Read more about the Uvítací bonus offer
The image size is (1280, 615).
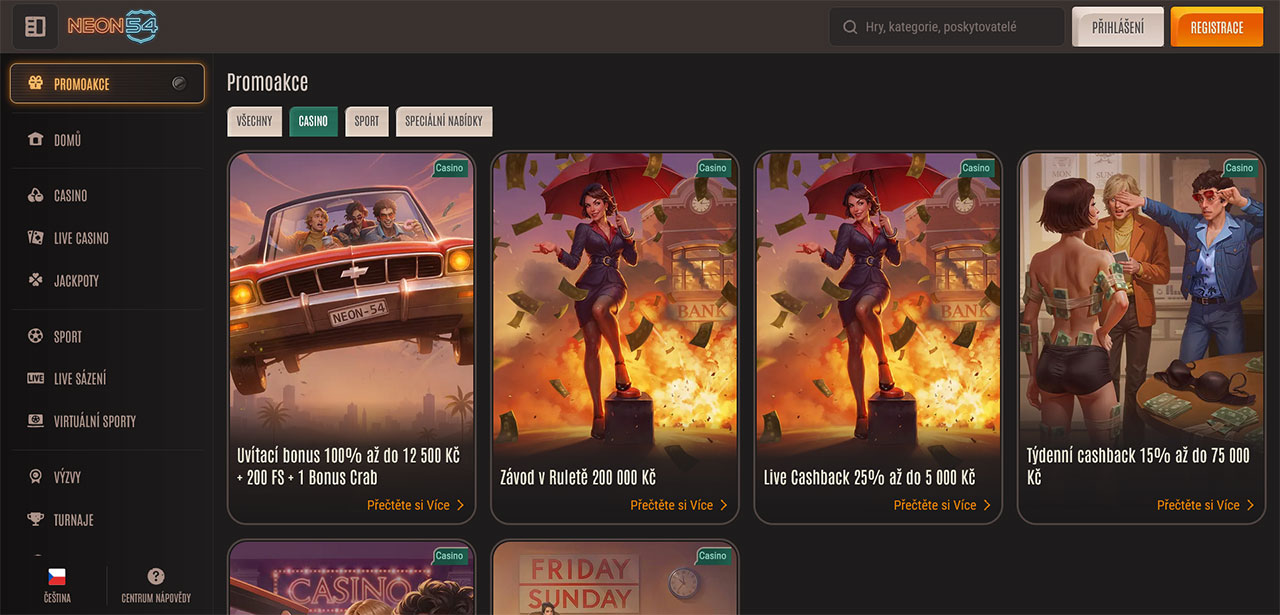417,505
